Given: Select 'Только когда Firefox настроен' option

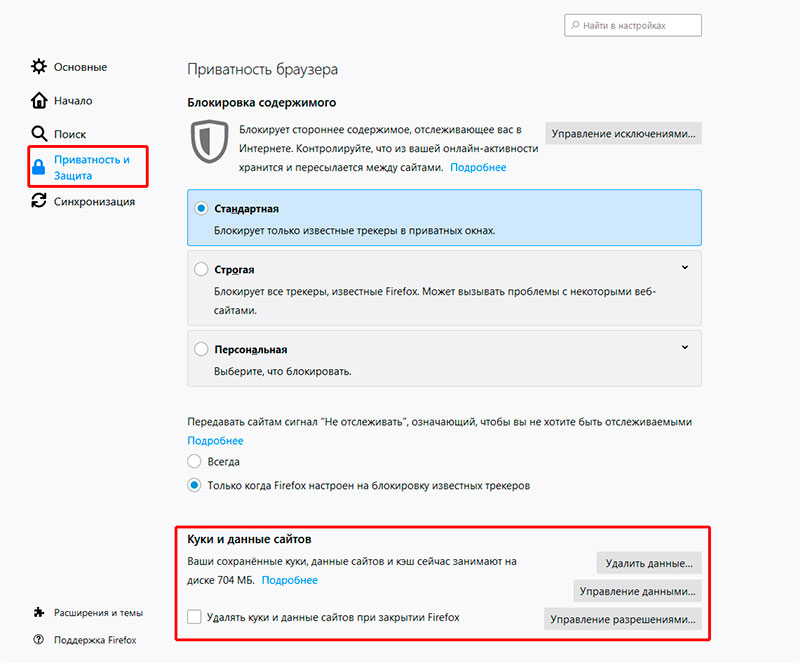Looking at the screenshot, I should click(x=194, y=484).
